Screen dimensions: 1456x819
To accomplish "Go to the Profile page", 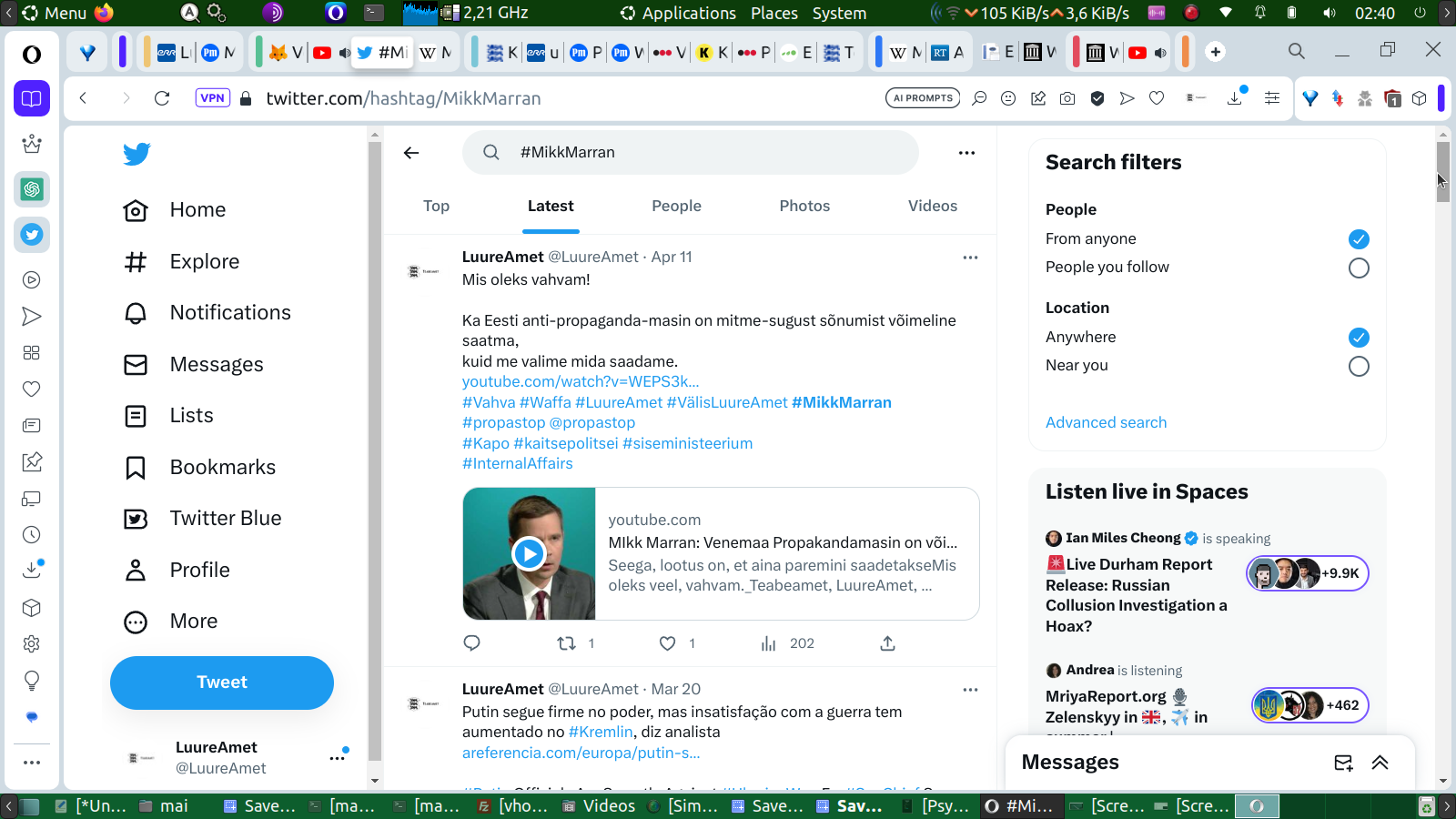I will tap(177, 571).
